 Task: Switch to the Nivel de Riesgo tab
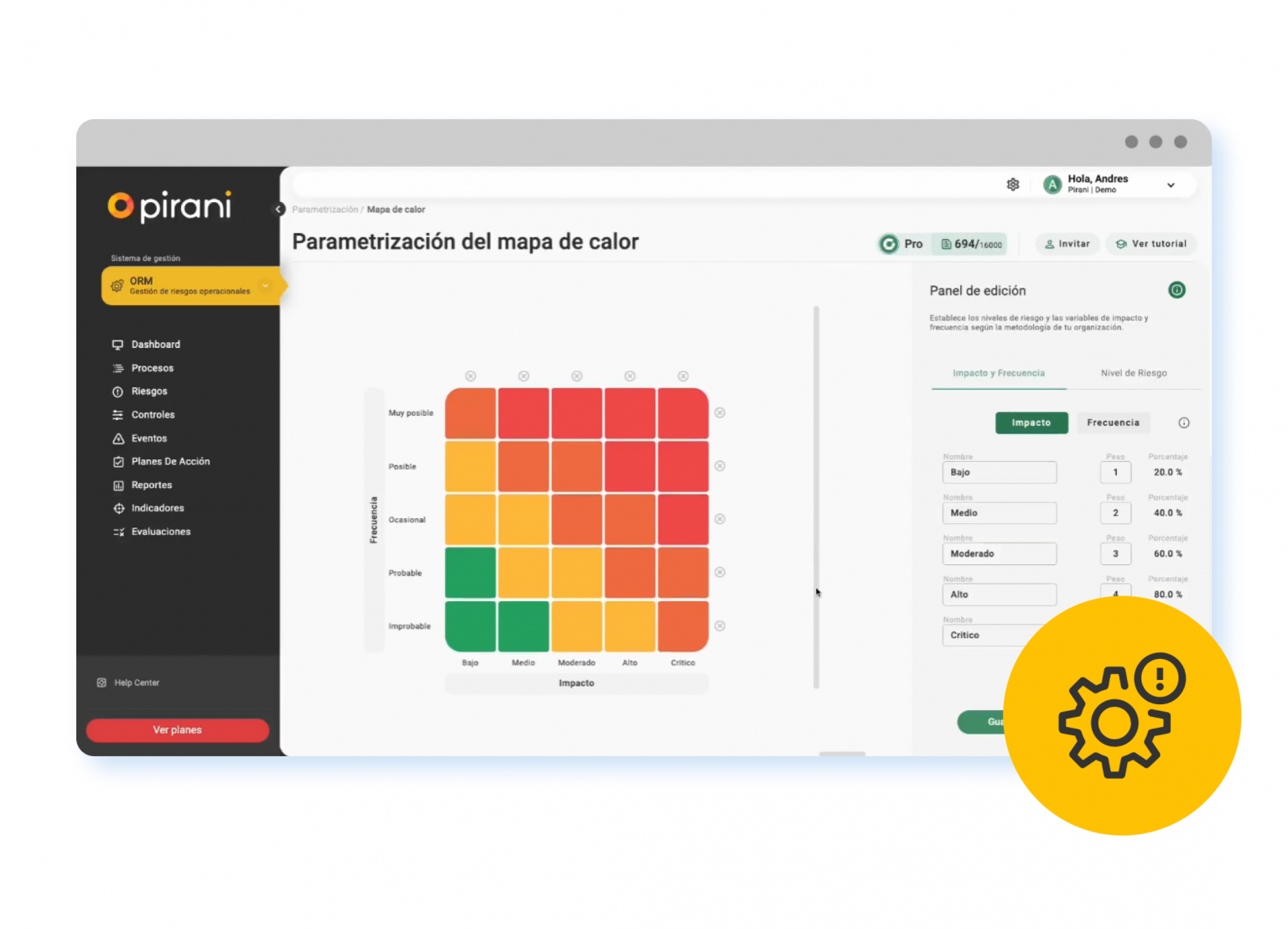pos(1134,373)
